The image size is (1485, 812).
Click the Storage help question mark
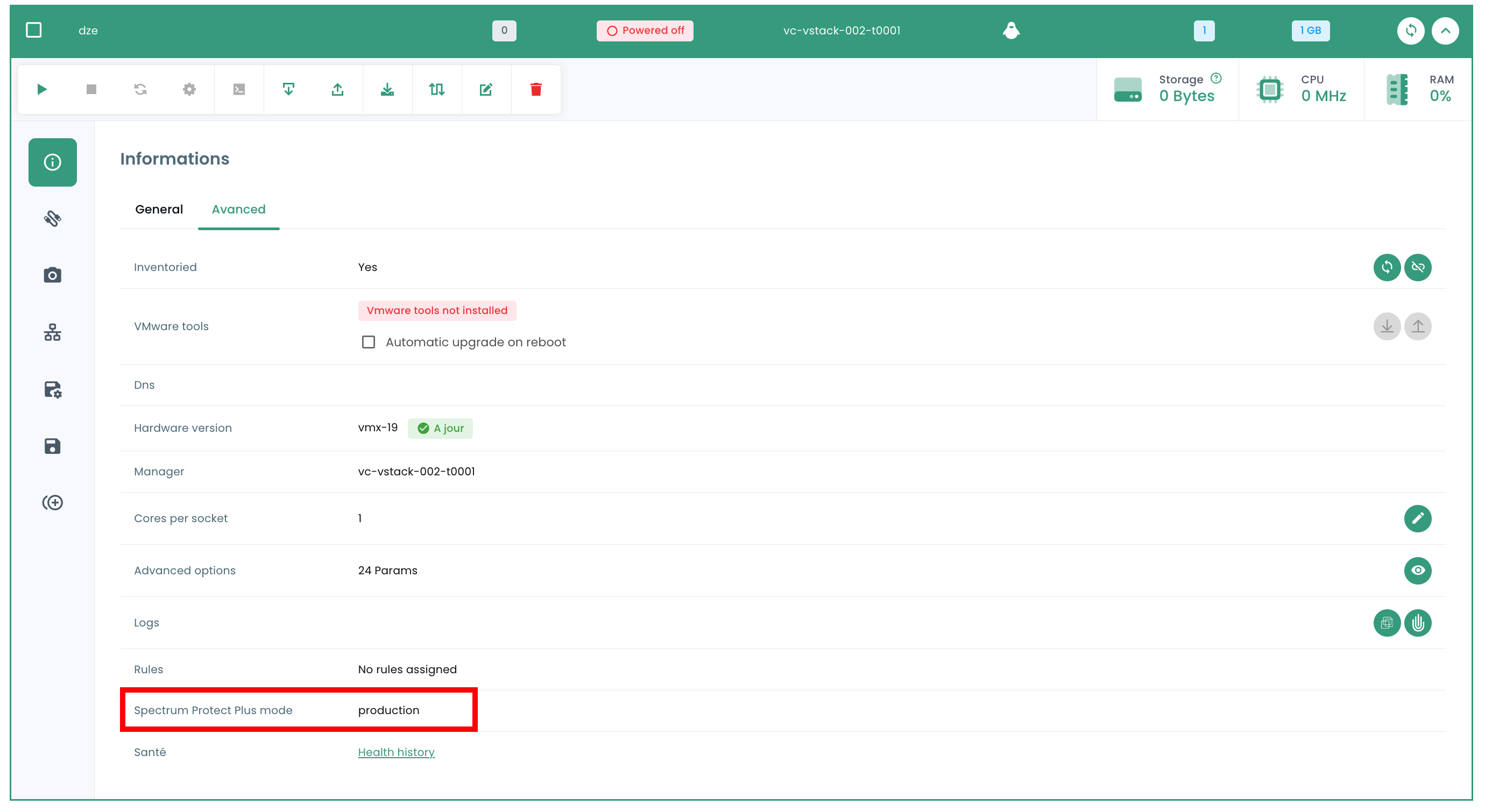(1216, 78)
